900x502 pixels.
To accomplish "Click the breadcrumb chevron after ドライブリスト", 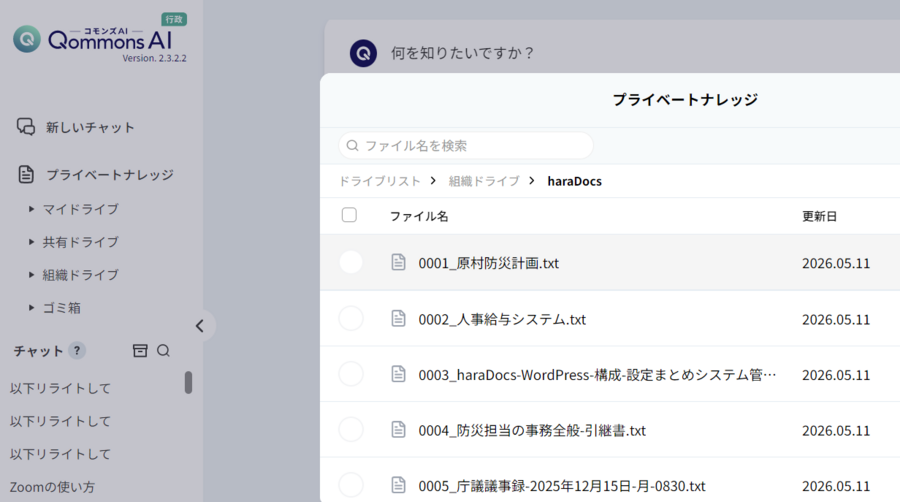I will (434, 181).
